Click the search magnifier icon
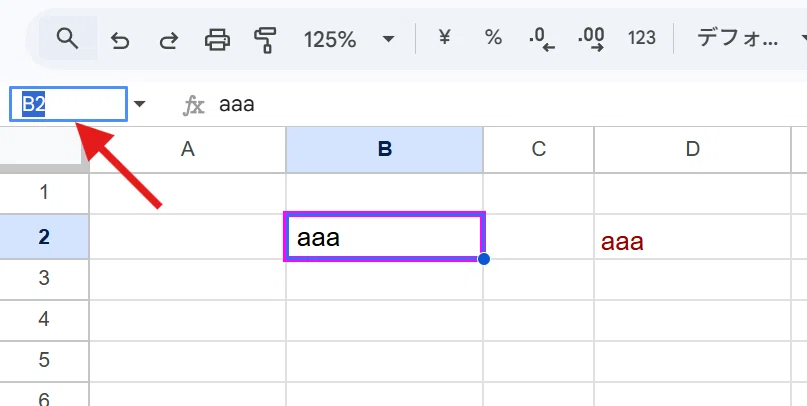 (x=67, y=39)
